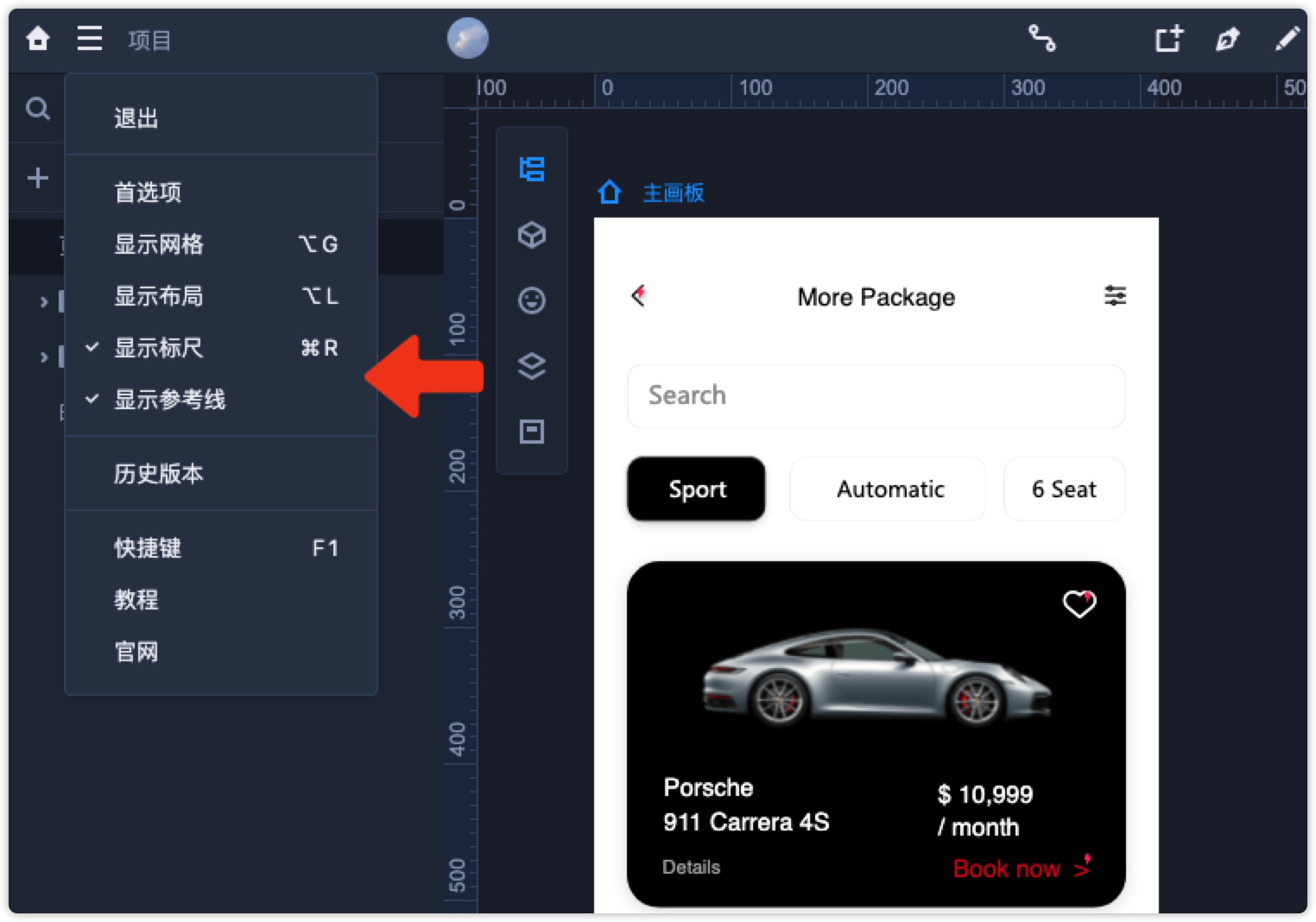Image resolution: width=1316 pixels, height=922 pixels.
Task: Select the Pen tool icon
Action: coord(1227,39)
